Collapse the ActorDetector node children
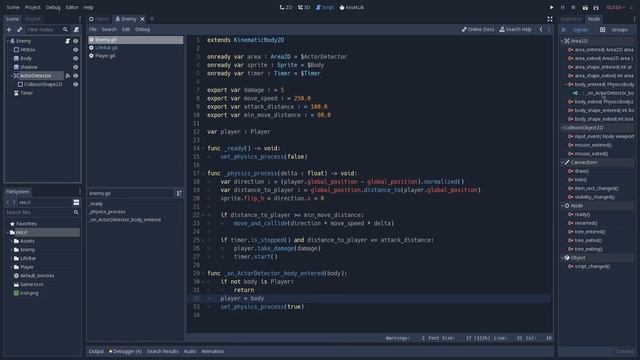Viewport: 640px width, 360px height. click(11, 76)
